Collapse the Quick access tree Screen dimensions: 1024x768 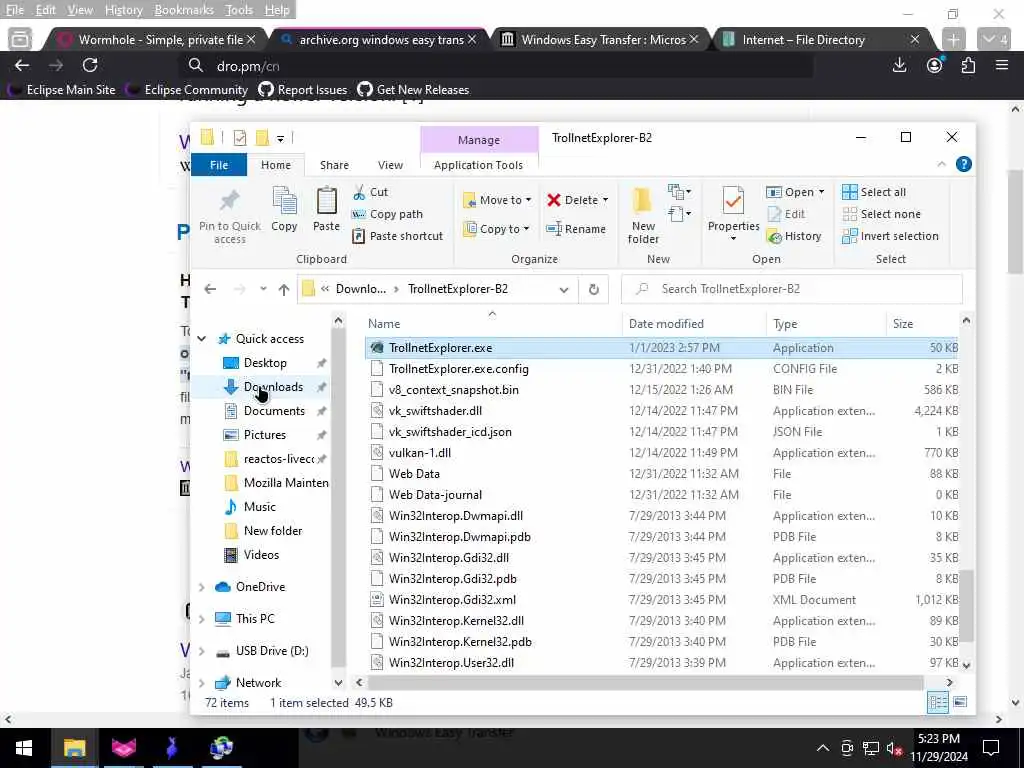[202, 338]
